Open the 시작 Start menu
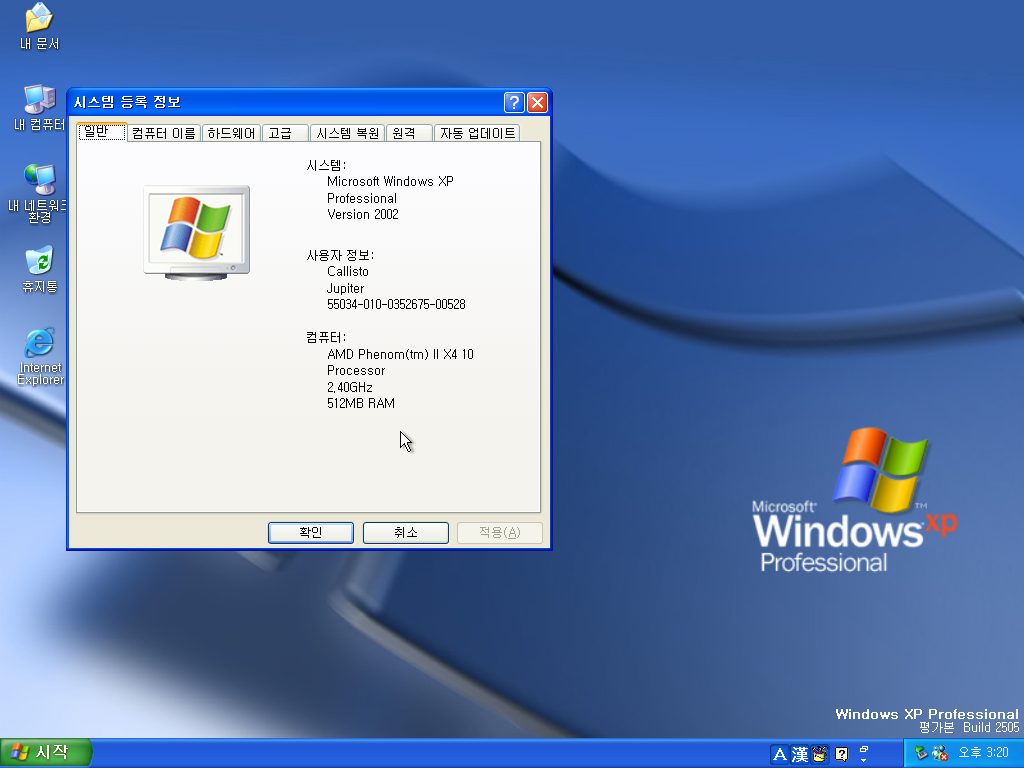The image size is (1024, 768). click(46, 753)
